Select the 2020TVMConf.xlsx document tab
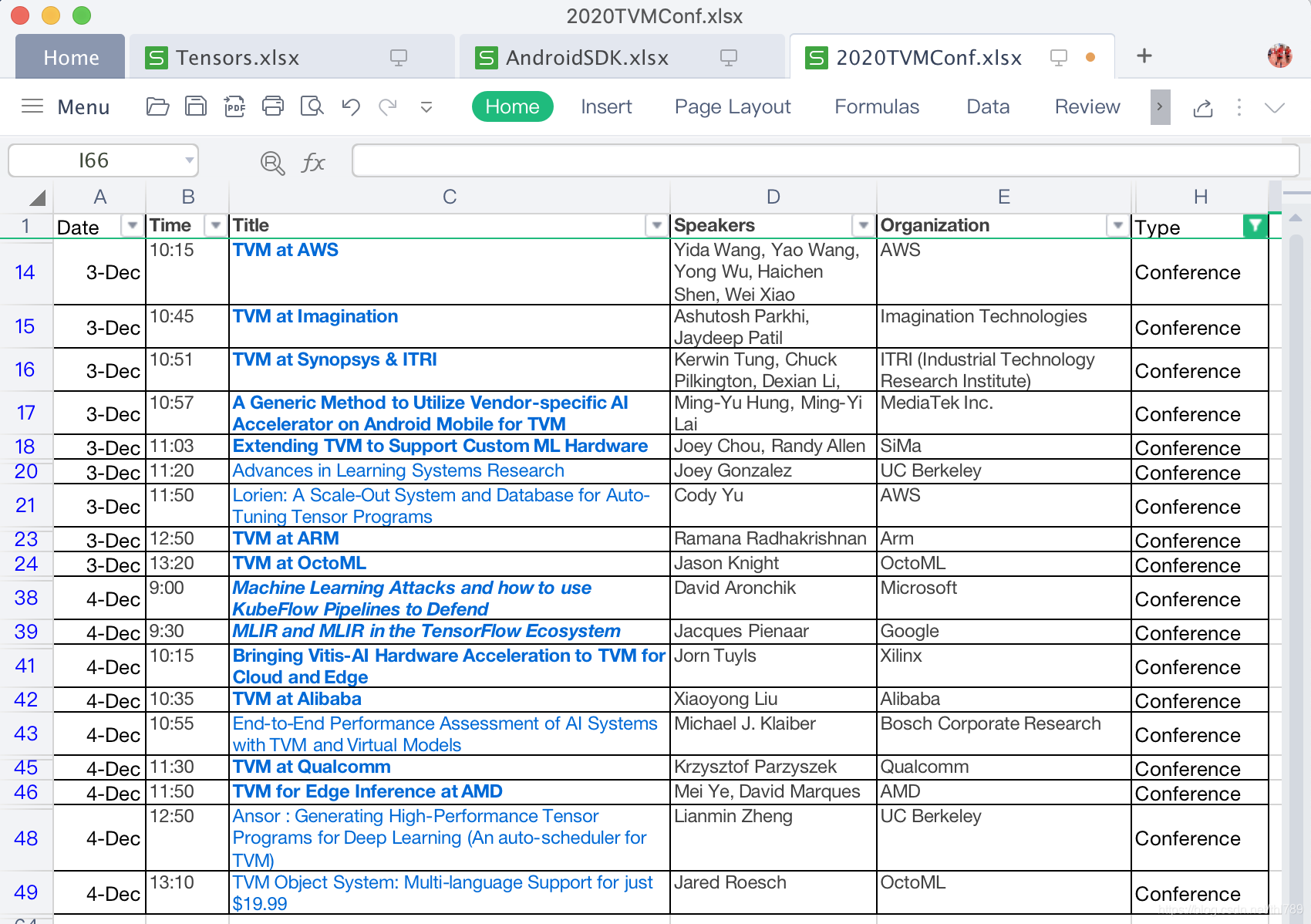Screen dimensions: 1311x924 pos(952,57)
